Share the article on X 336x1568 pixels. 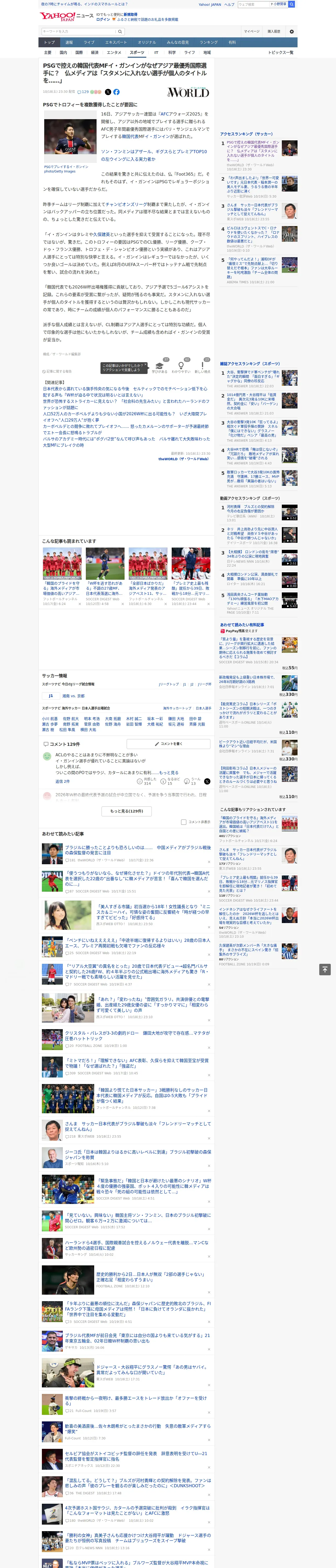[108, 92]
